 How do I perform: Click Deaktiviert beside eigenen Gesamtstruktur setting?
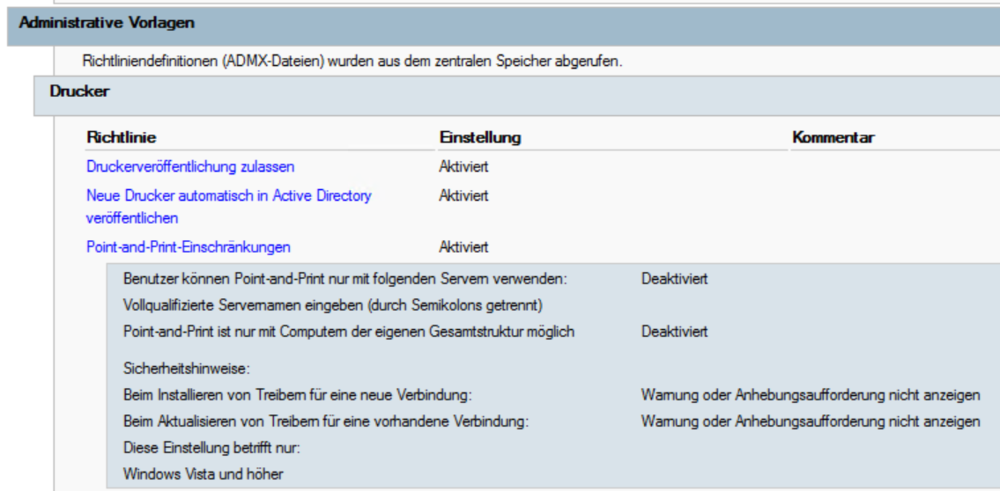tap(674, 331)
